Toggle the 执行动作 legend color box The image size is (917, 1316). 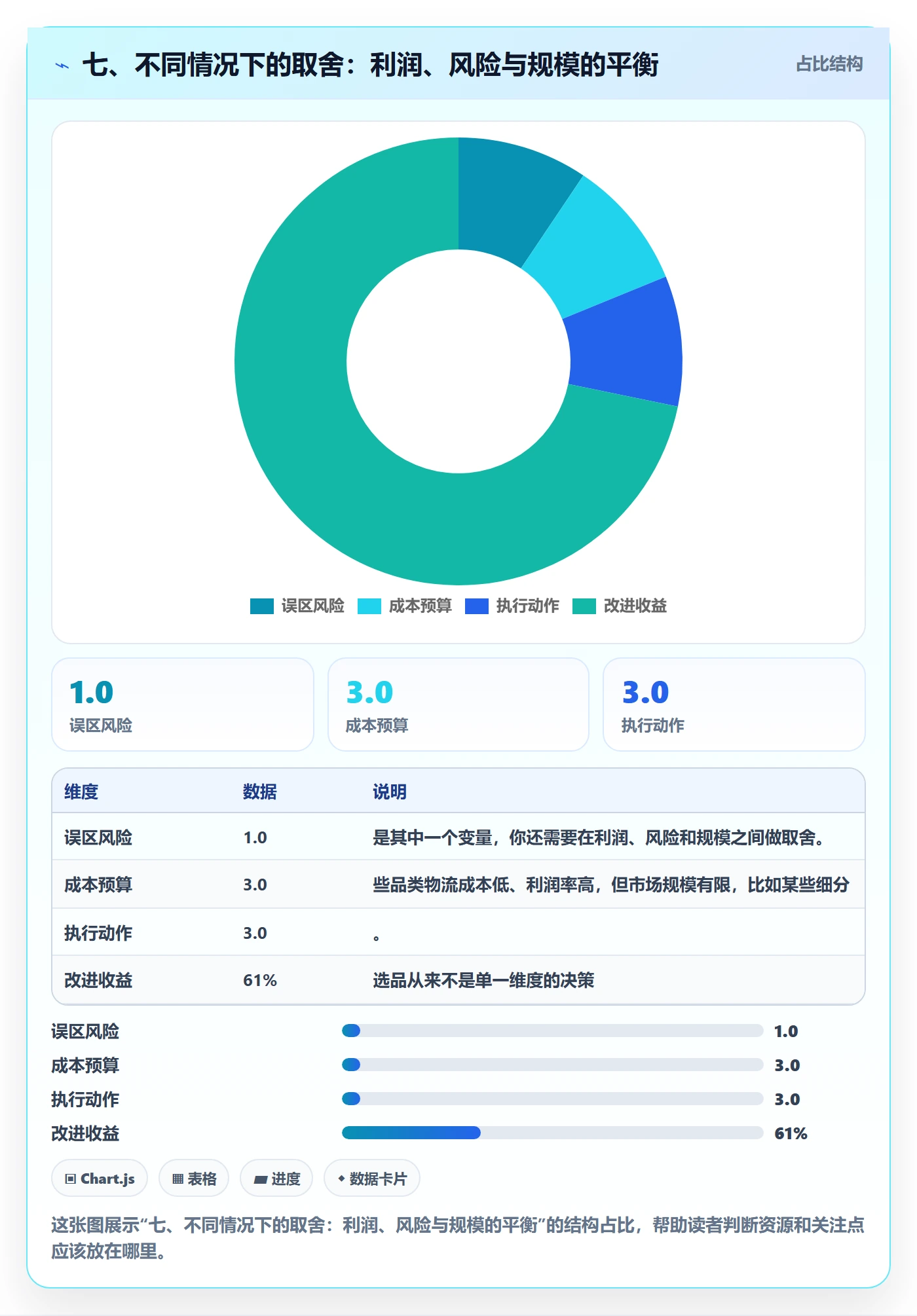click(476, 606)
